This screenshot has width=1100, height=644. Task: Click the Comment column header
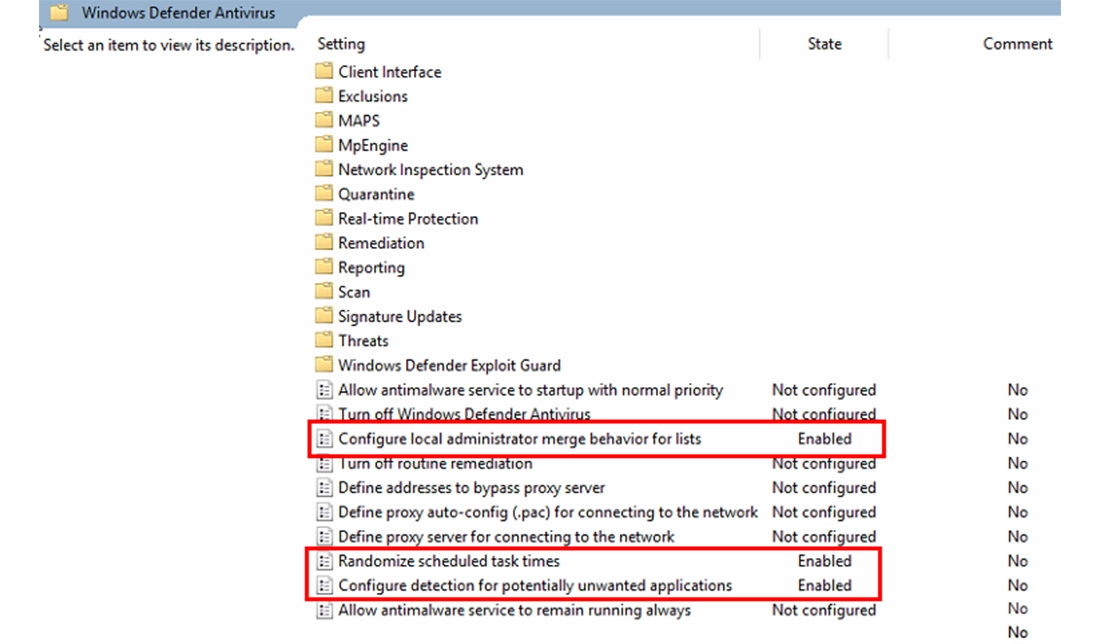(x=1017, y=44)
